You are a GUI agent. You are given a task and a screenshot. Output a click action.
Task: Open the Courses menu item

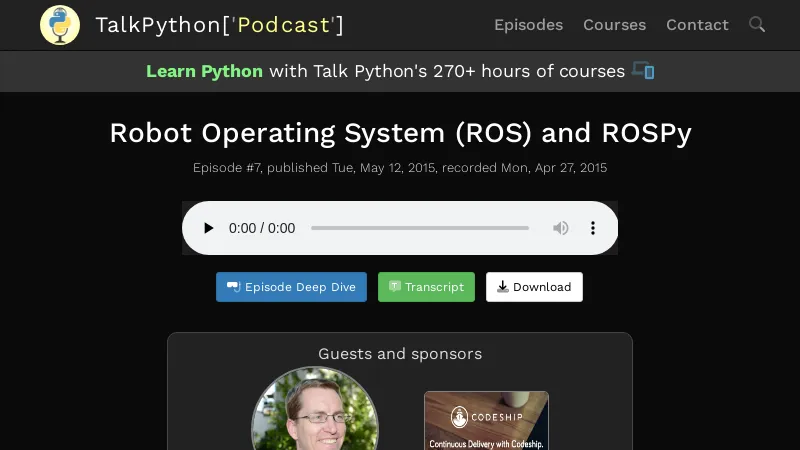[x=614, y=25]
